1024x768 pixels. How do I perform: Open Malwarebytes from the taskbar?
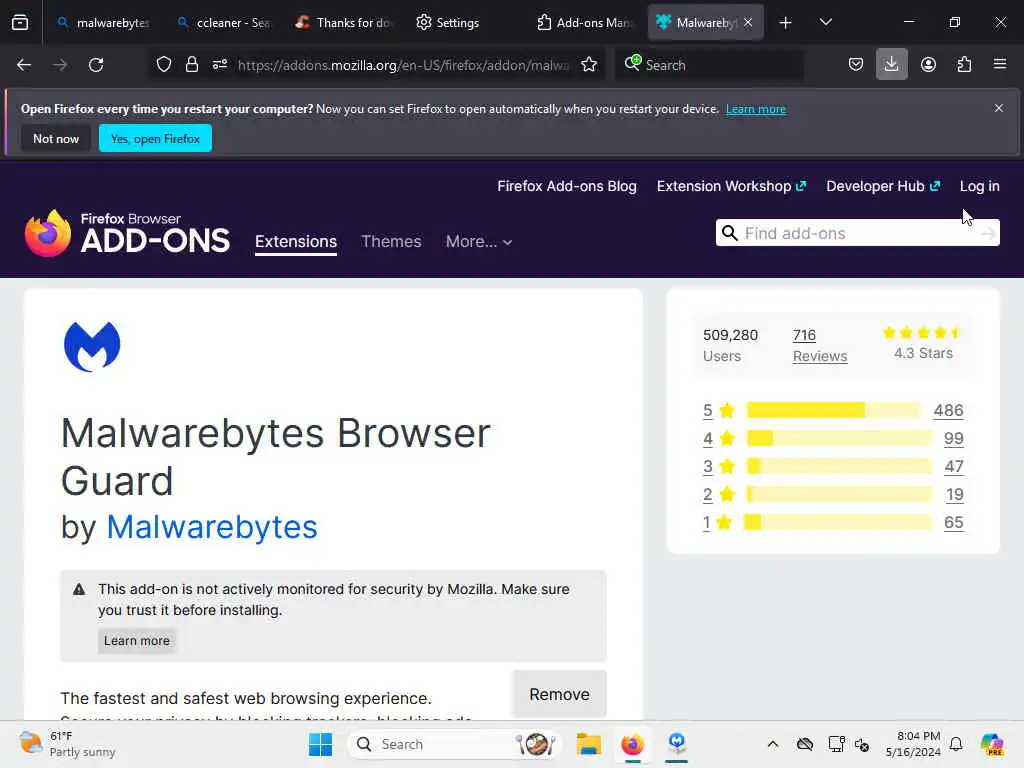tap(677, 744)
